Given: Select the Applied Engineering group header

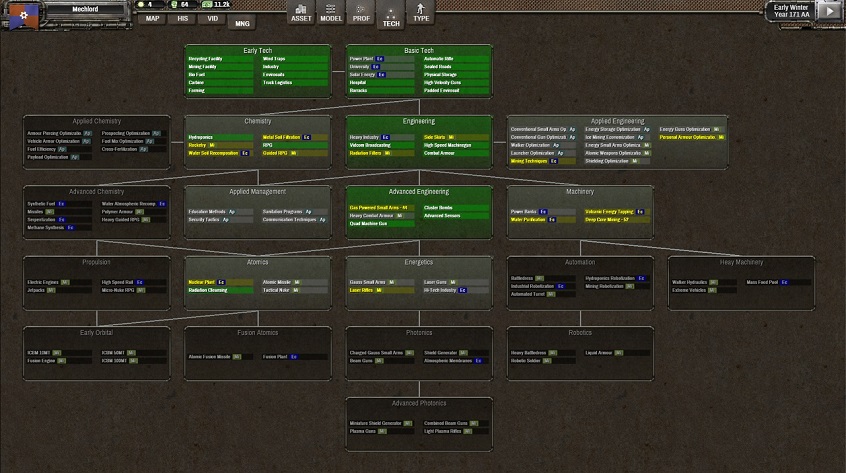Looking at the screenshot, I should (x=617, y=121).
